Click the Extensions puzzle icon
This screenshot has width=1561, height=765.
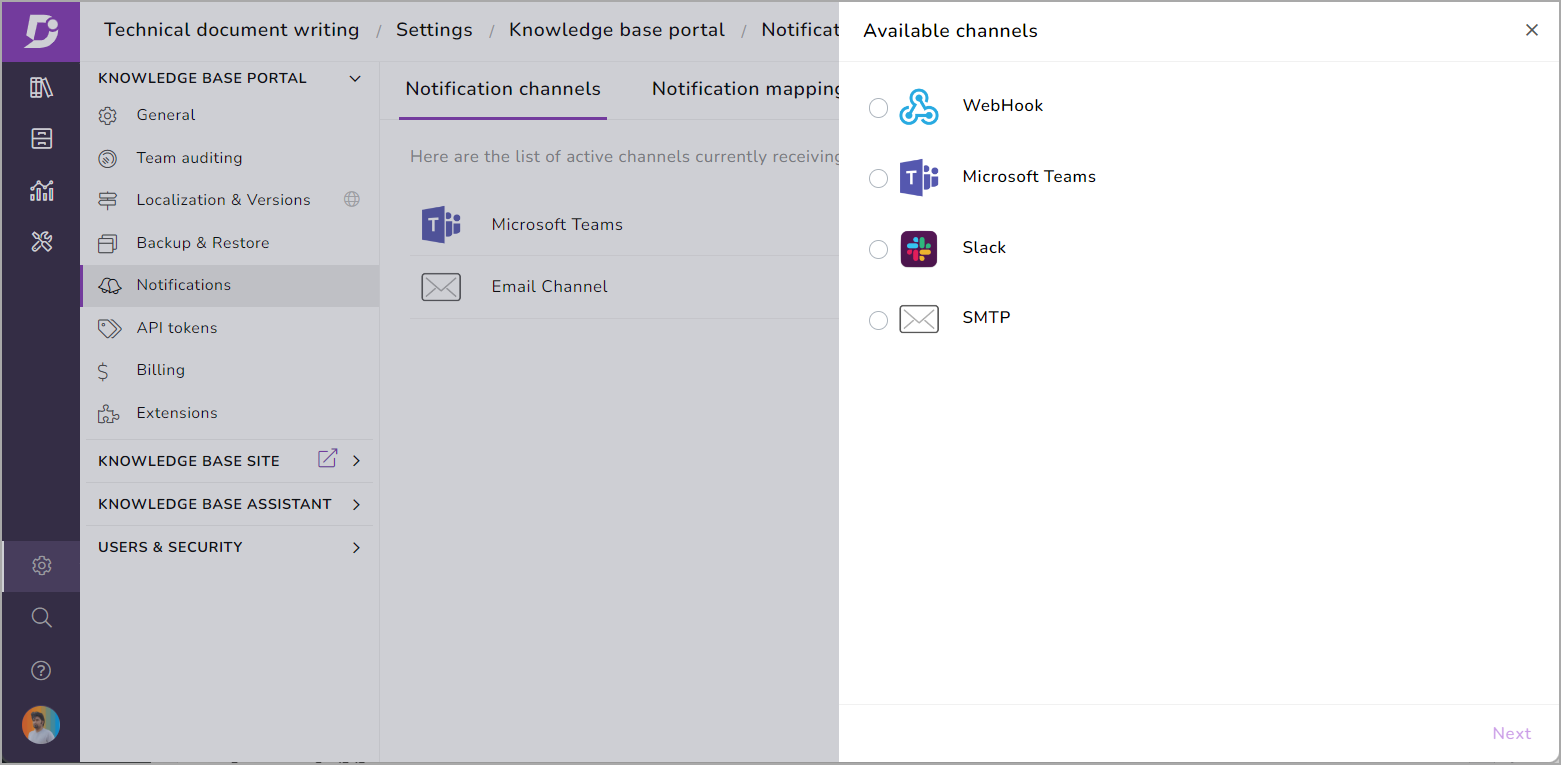[108, 413]
